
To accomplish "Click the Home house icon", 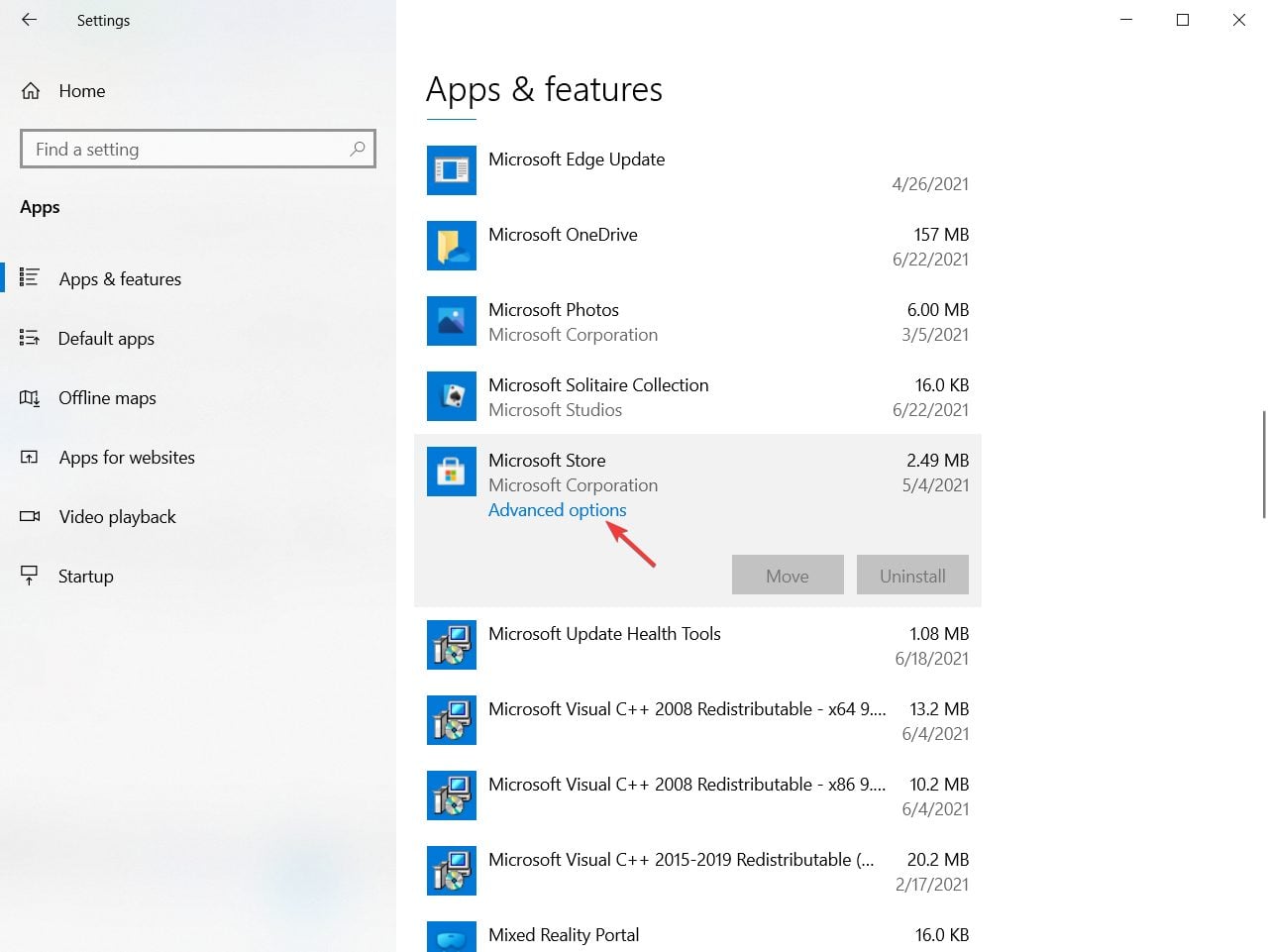I will (x=30, y=90).
